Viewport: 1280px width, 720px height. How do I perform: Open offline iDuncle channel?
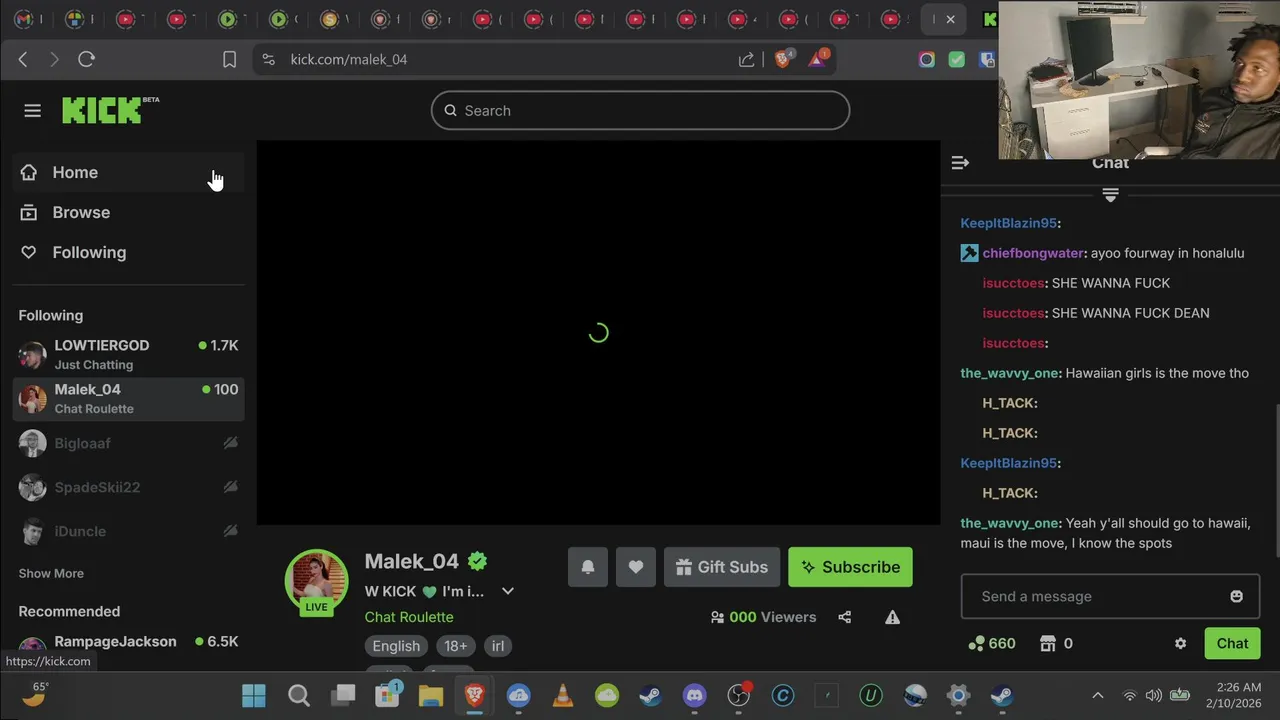[128, 531]
